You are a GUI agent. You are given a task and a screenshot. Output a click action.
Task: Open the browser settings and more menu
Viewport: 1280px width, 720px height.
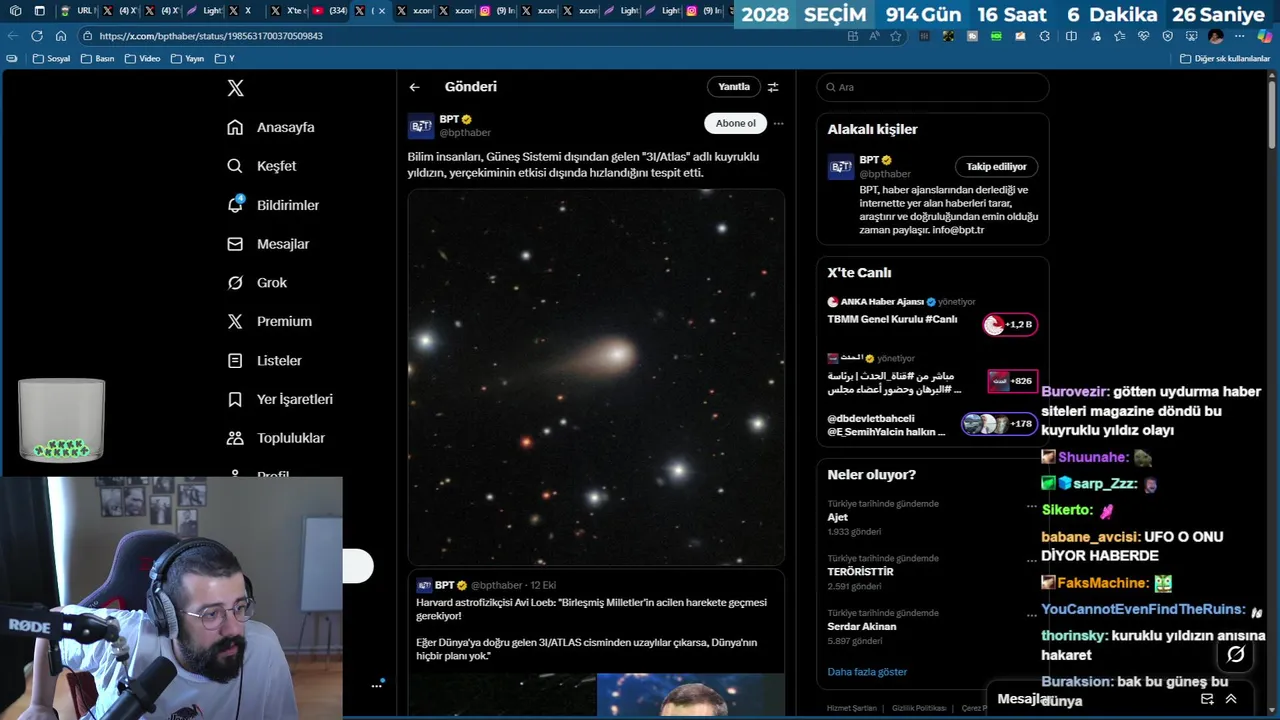point(1240,36)
